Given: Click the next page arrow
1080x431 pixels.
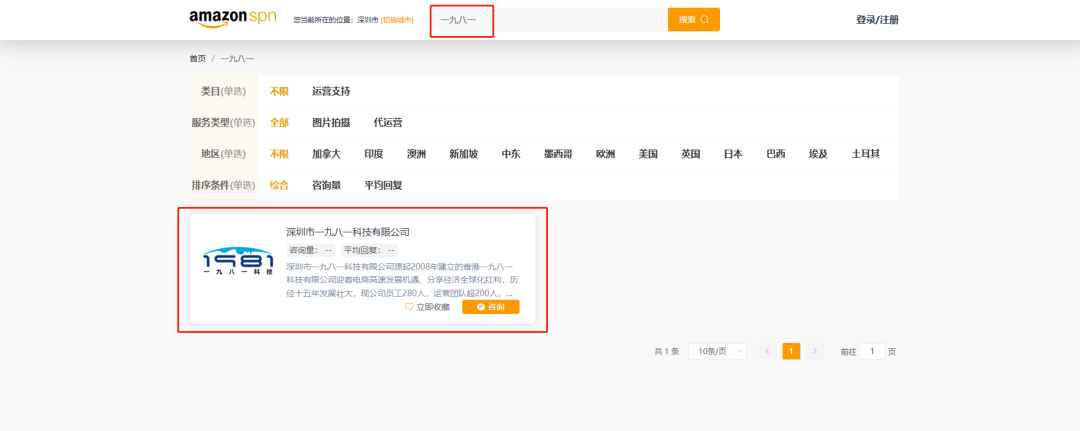Looking at the screenshot, I should point(815,351).
